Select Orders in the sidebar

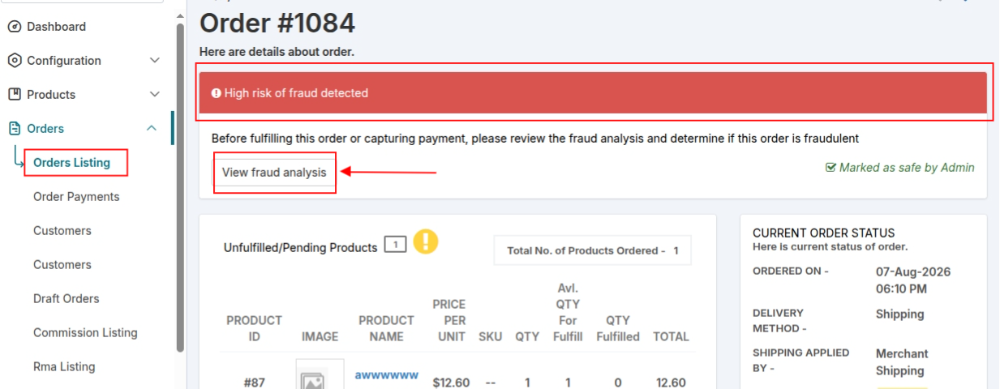coord(45,129)
